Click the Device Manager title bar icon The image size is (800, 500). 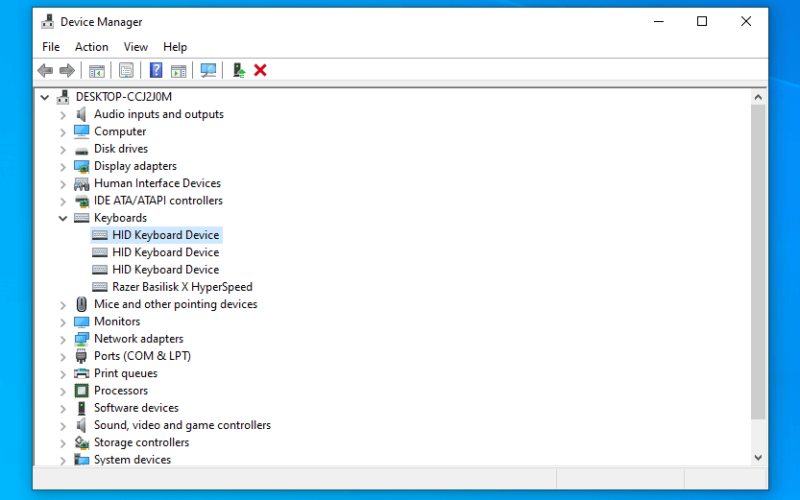47,21
